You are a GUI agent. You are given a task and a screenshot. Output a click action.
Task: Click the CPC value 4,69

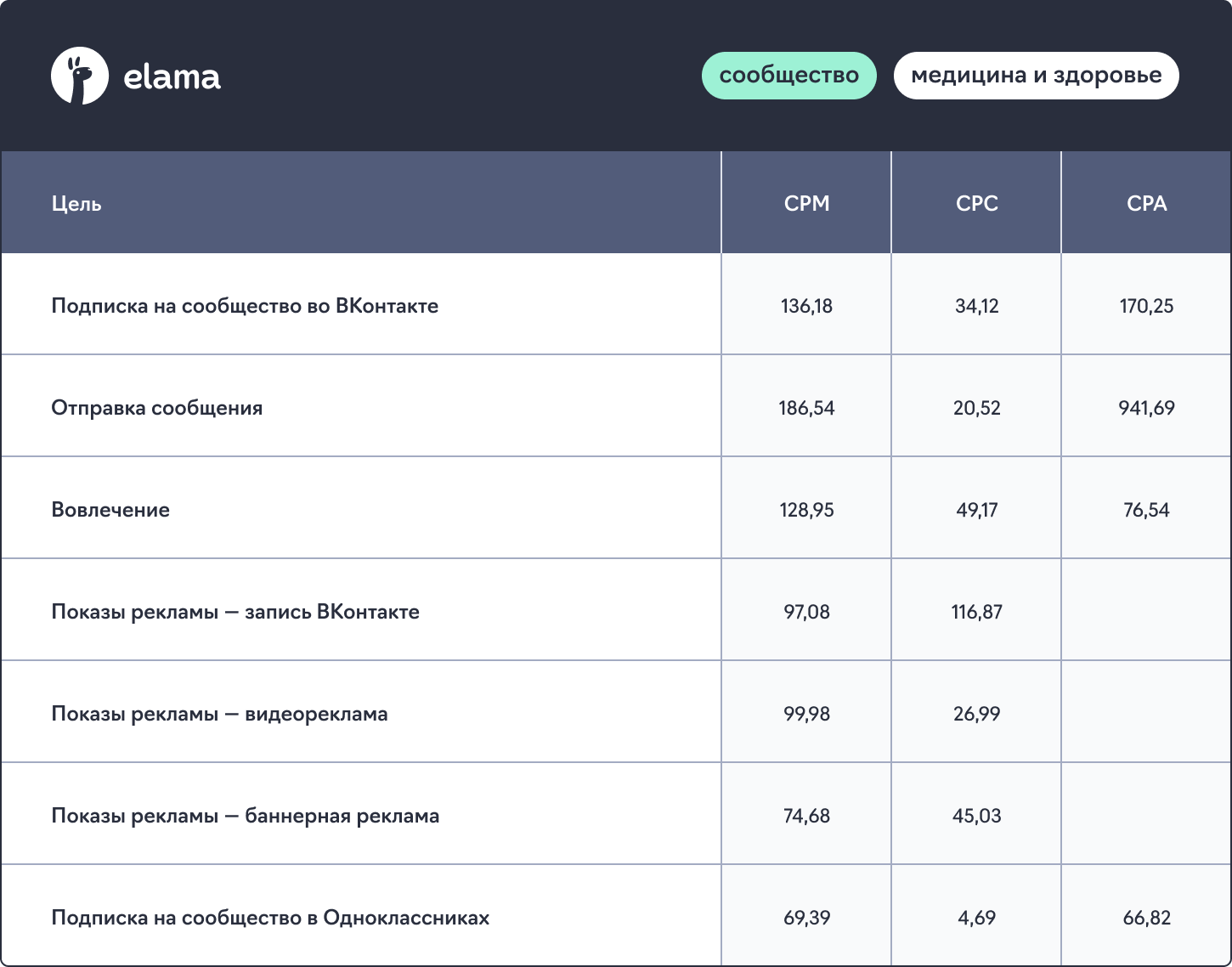976,918
